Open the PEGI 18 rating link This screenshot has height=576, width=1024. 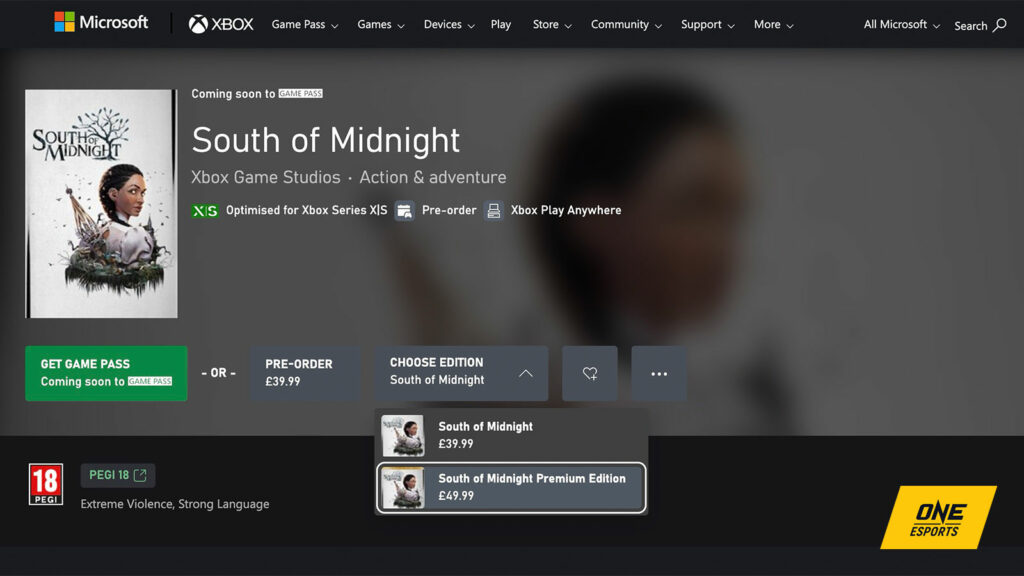tap(118, 475)
